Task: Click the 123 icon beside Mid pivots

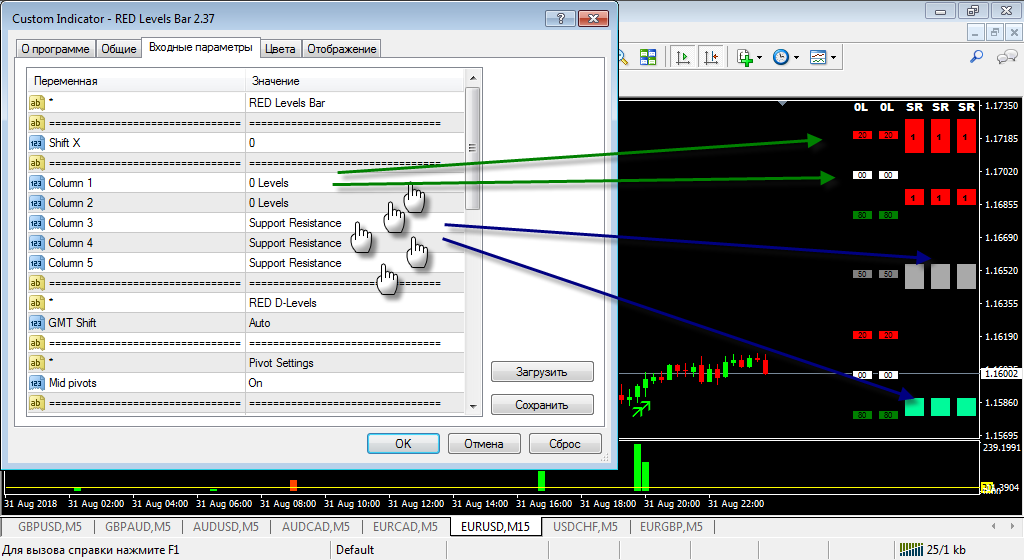Action: tap(36, 383)
